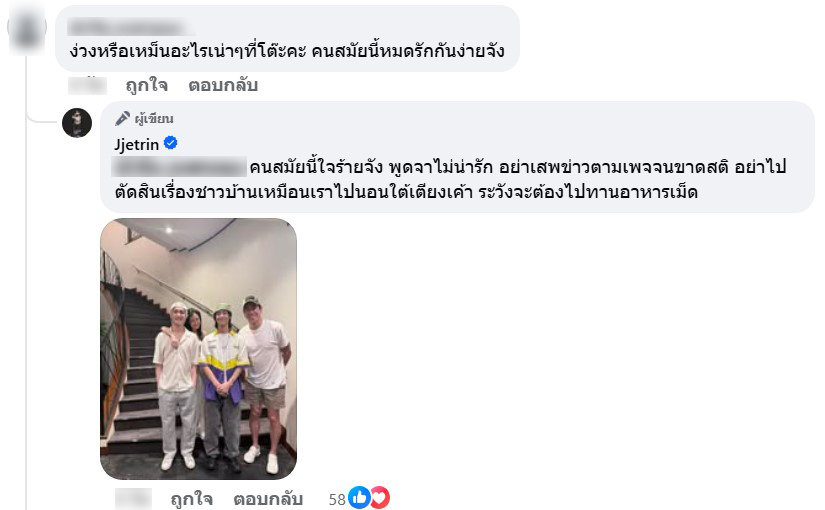Click ตอบกลับ below the staircase photo
The width and height of the screenshot is (825, 510).
point(268,498)
